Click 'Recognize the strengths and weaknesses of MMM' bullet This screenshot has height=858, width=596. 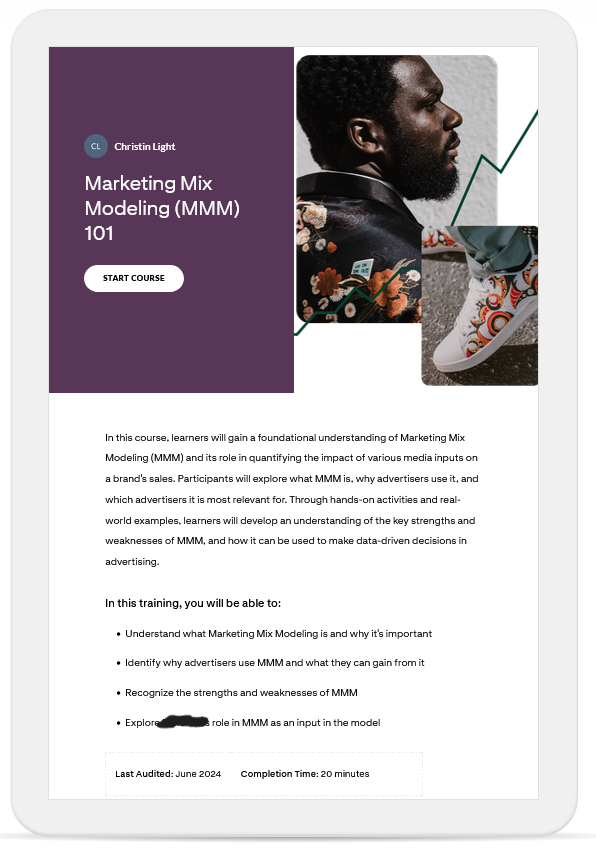point(241,693)
